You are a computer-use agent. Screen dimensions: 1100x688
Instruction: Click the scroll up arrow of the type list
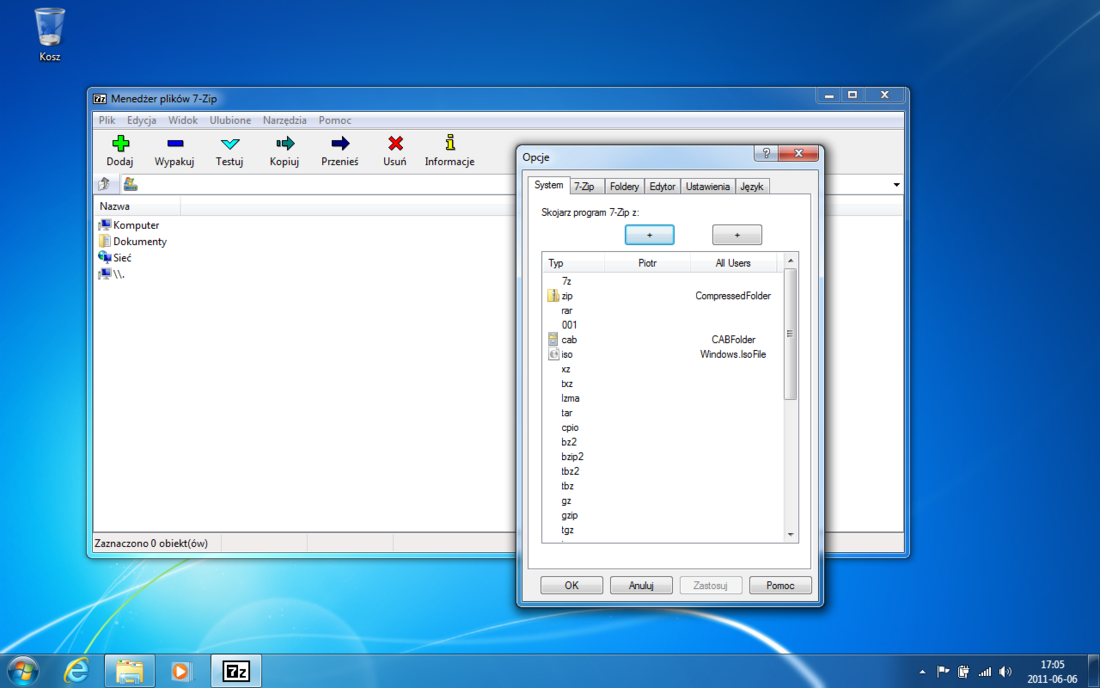791,261
